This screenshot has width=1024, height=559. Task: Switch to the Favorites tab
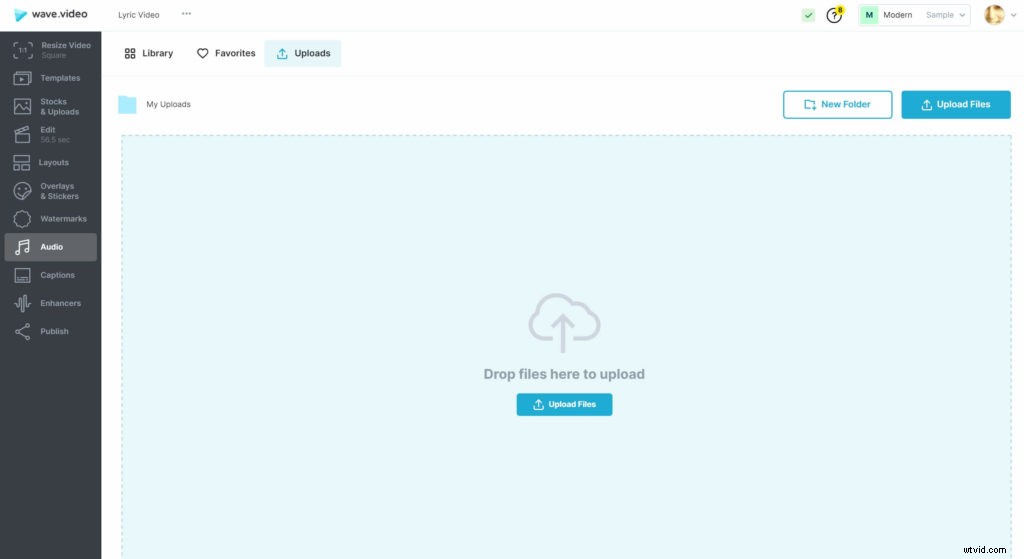[226, 54]
